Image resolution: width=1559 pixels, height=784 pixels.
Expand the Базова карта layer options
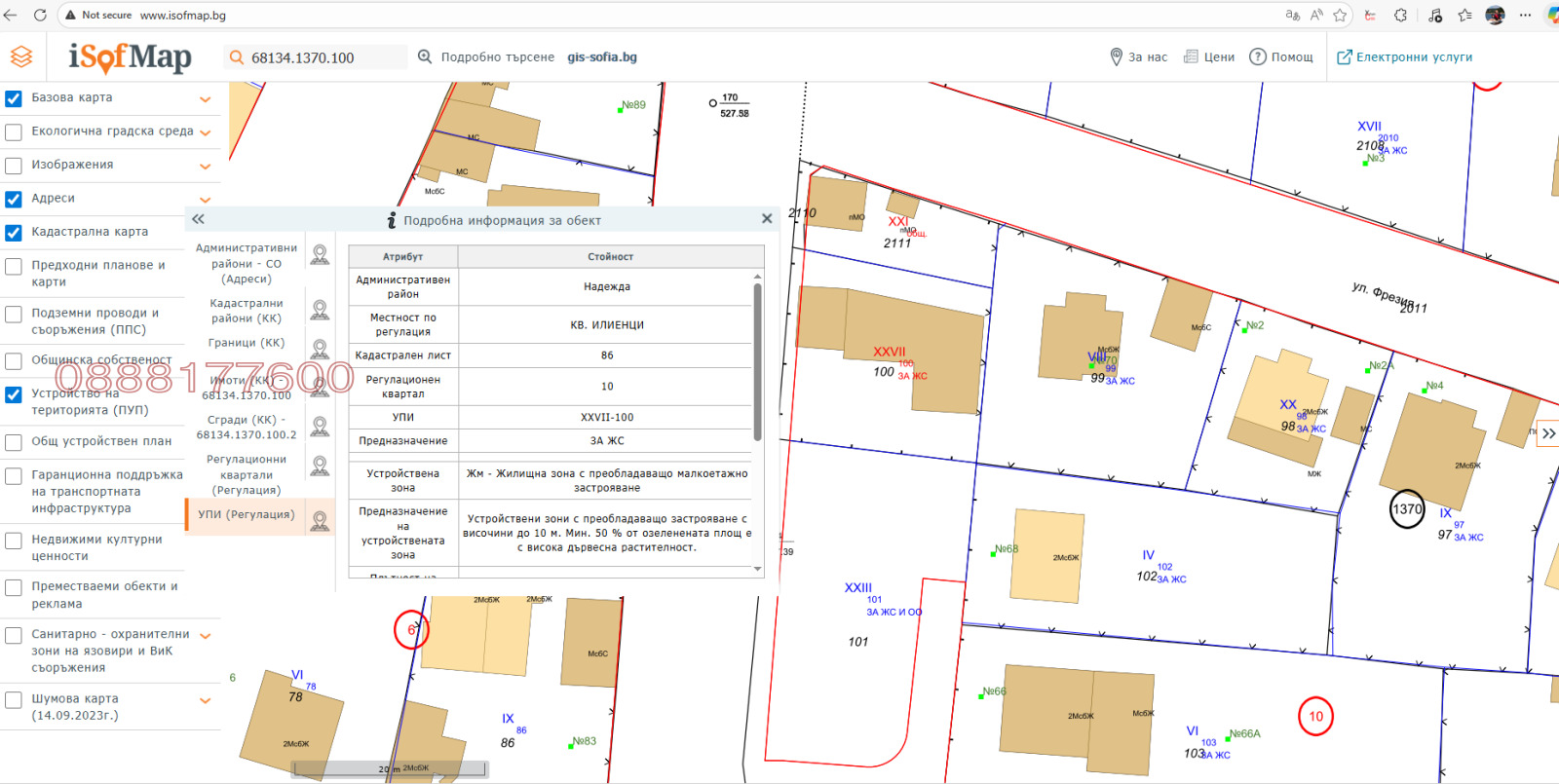pos(206,99)
